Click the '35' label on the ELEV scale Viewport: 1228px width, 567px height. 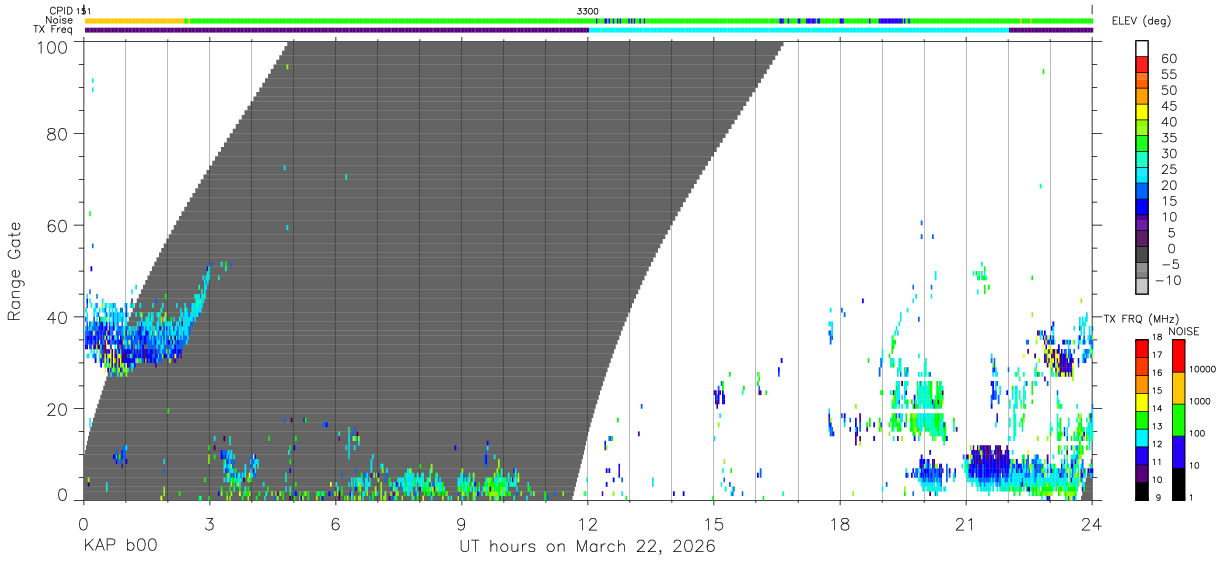(x=1168, y=137)
